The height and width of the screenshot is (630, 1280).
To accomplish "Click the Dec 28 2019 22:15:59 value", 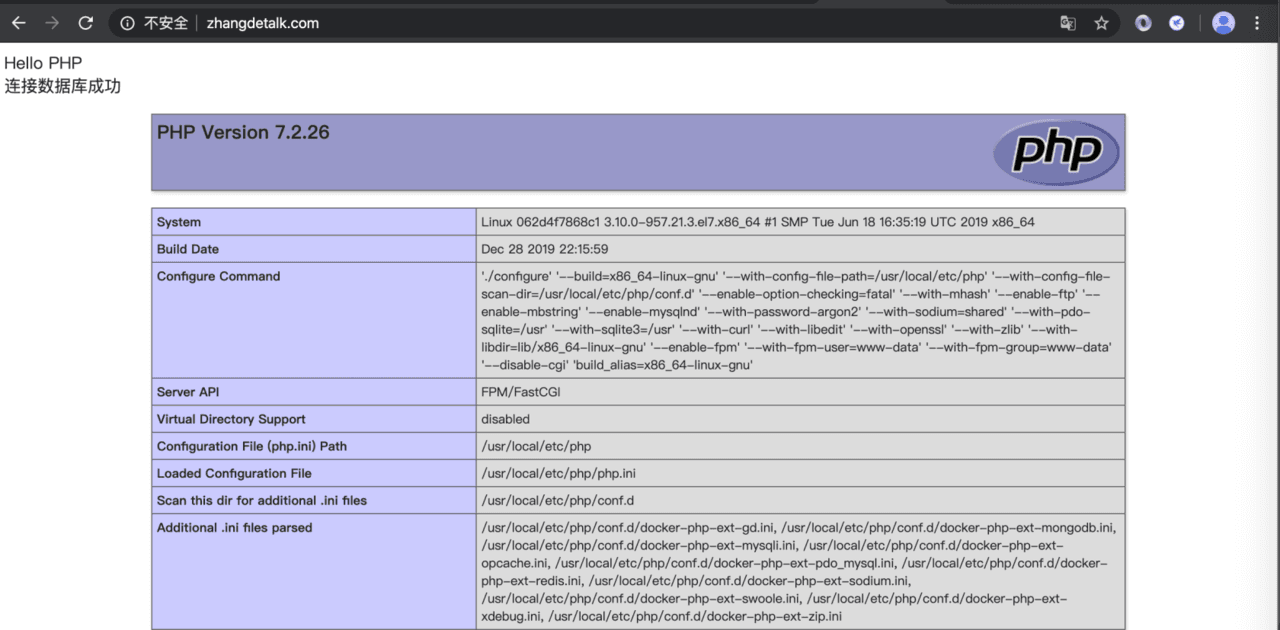I will (544, 249).
